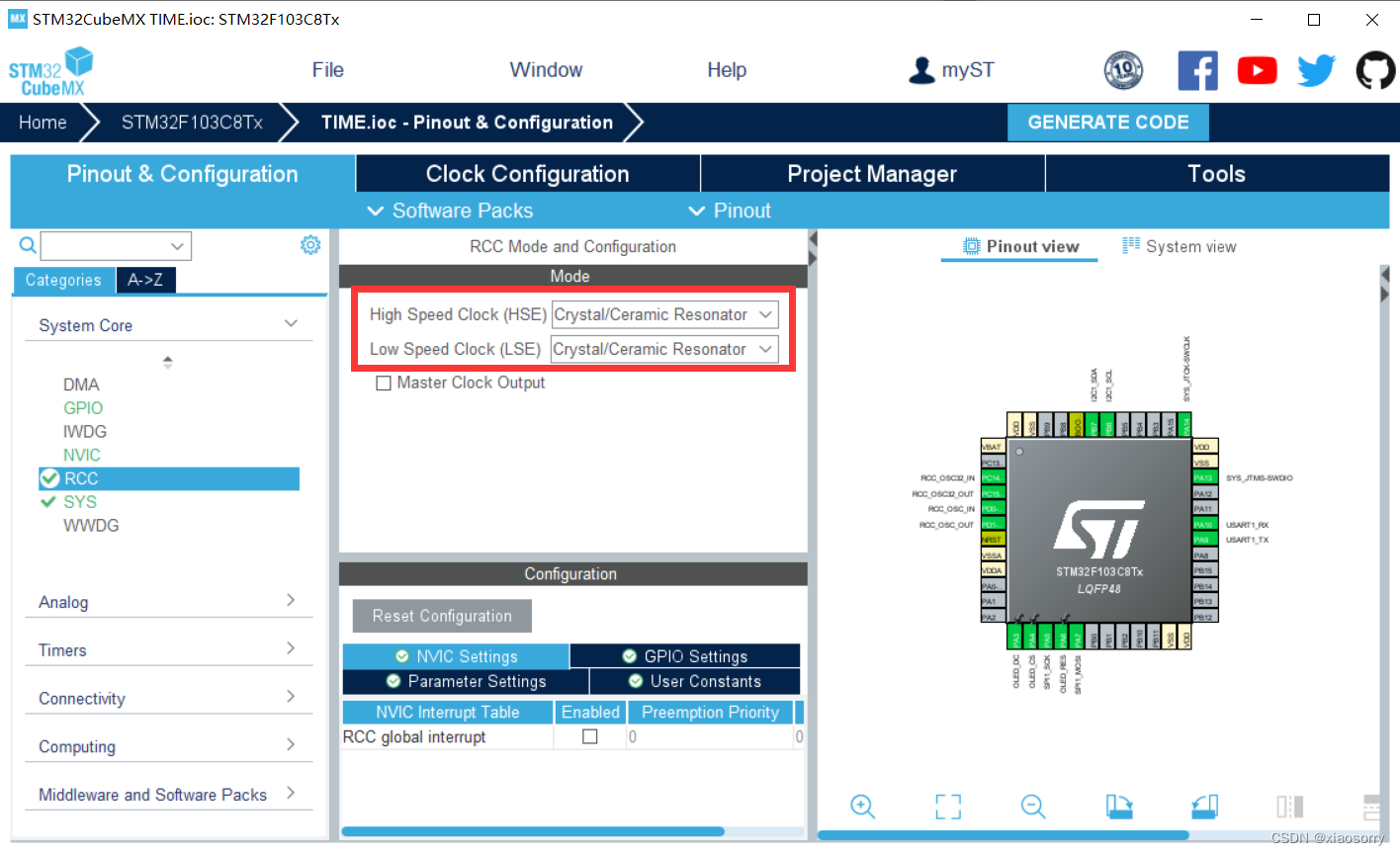This screenshot has height=855, width=1400.
Task: Click the STM32CubeMX logo
Action: (x=50, y=72)
